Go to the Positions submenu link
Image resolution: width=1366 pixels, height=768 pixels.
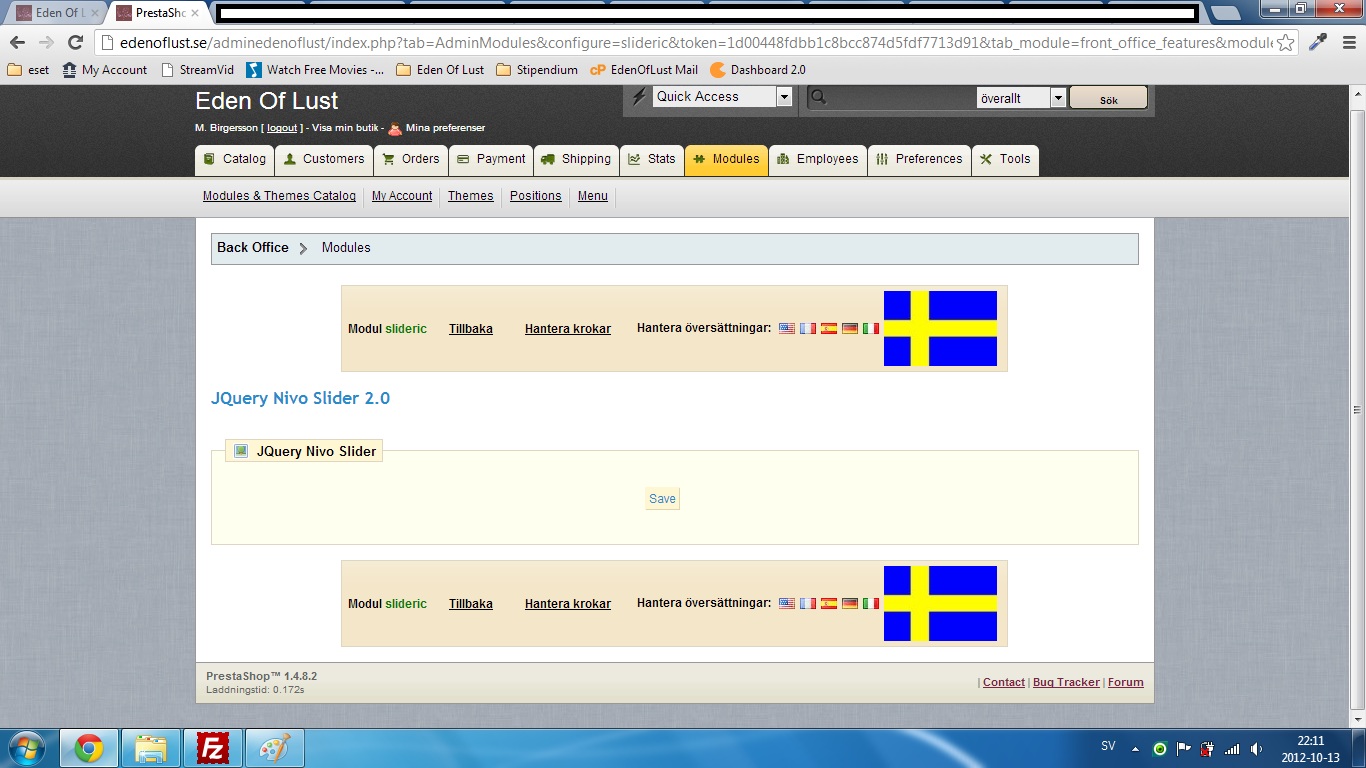point(536,196)
